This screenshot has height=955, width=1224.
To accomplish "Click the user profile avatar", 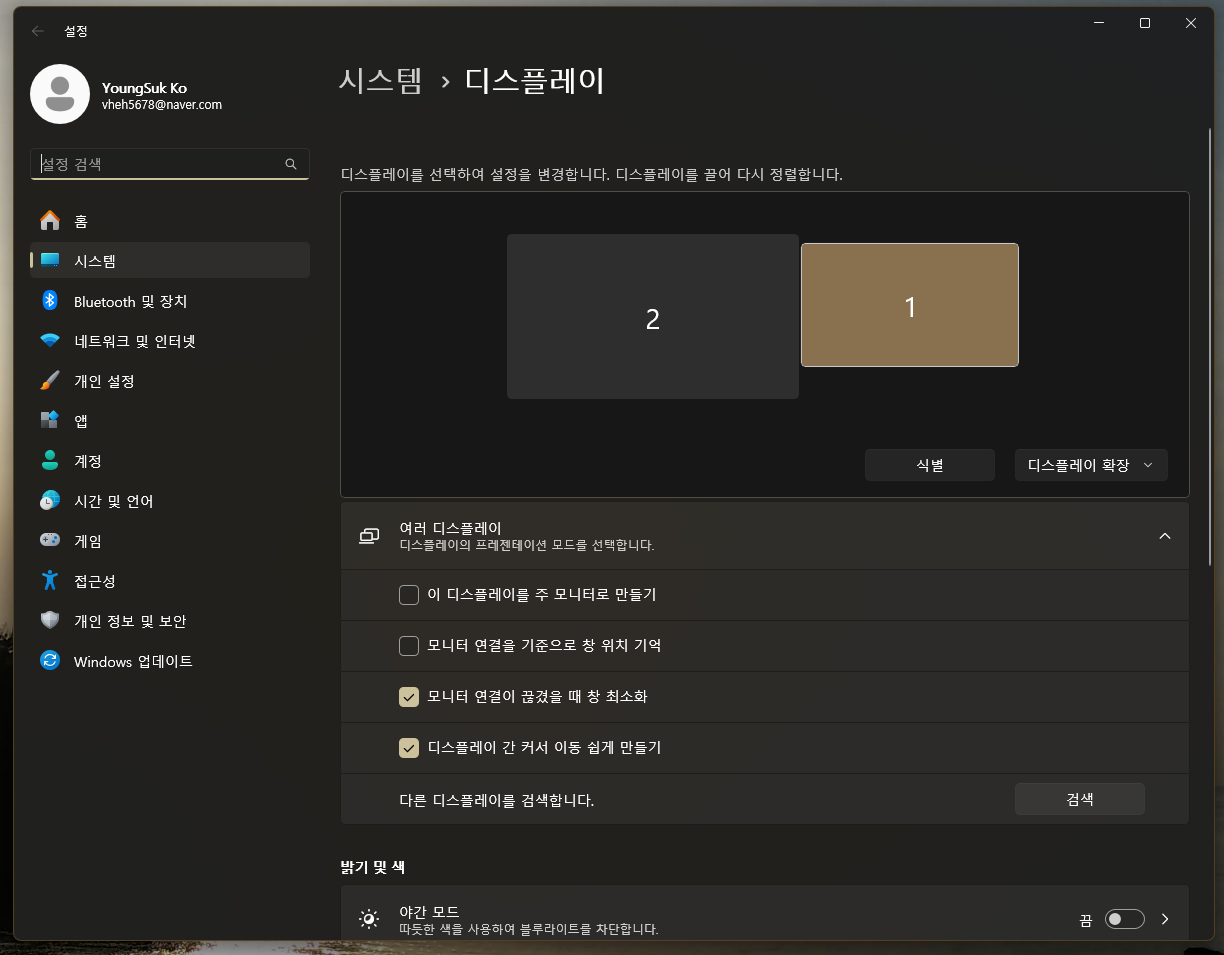I will click(60, 94).
